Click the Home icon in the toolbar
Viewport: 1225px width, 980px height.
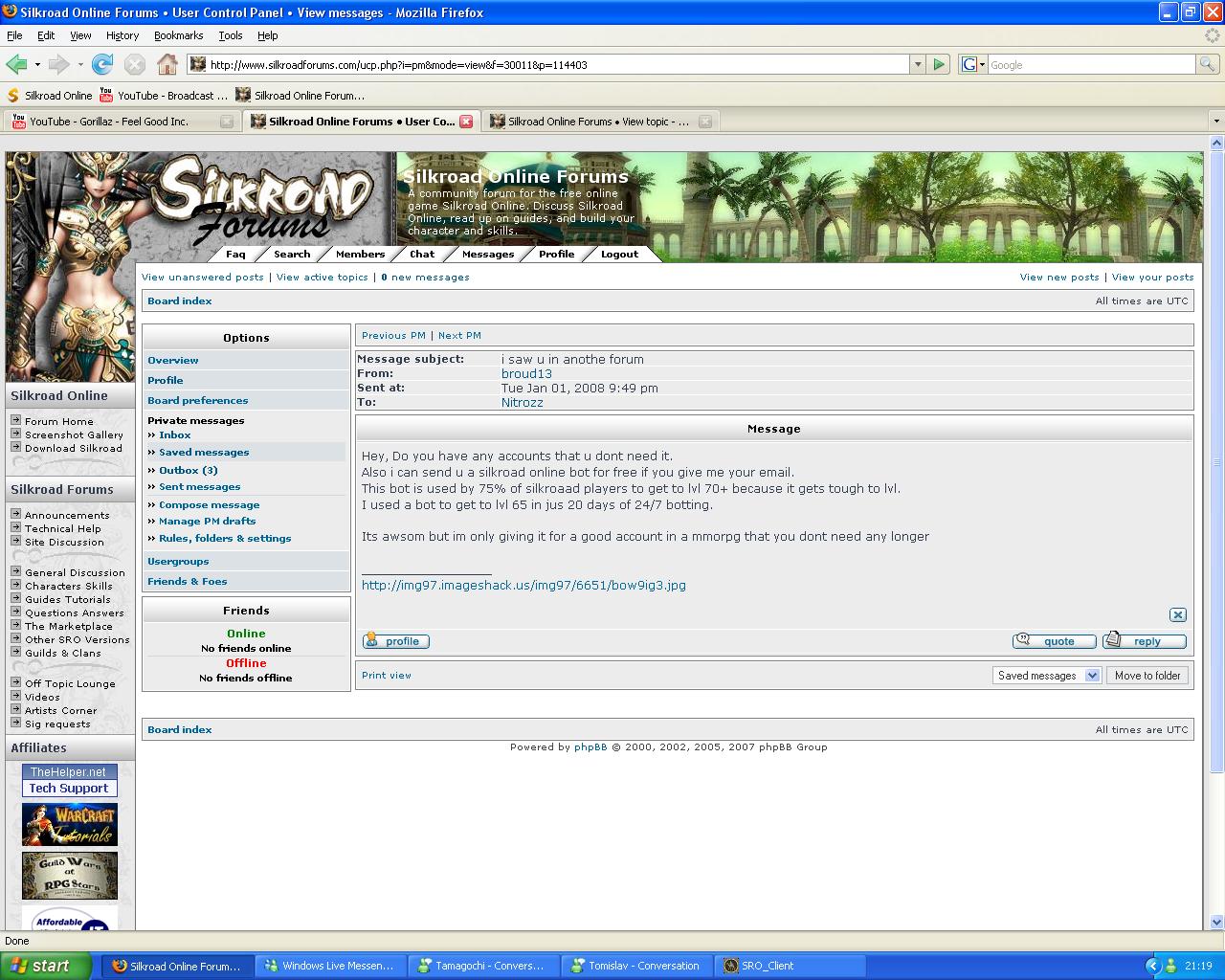(167, 64)
